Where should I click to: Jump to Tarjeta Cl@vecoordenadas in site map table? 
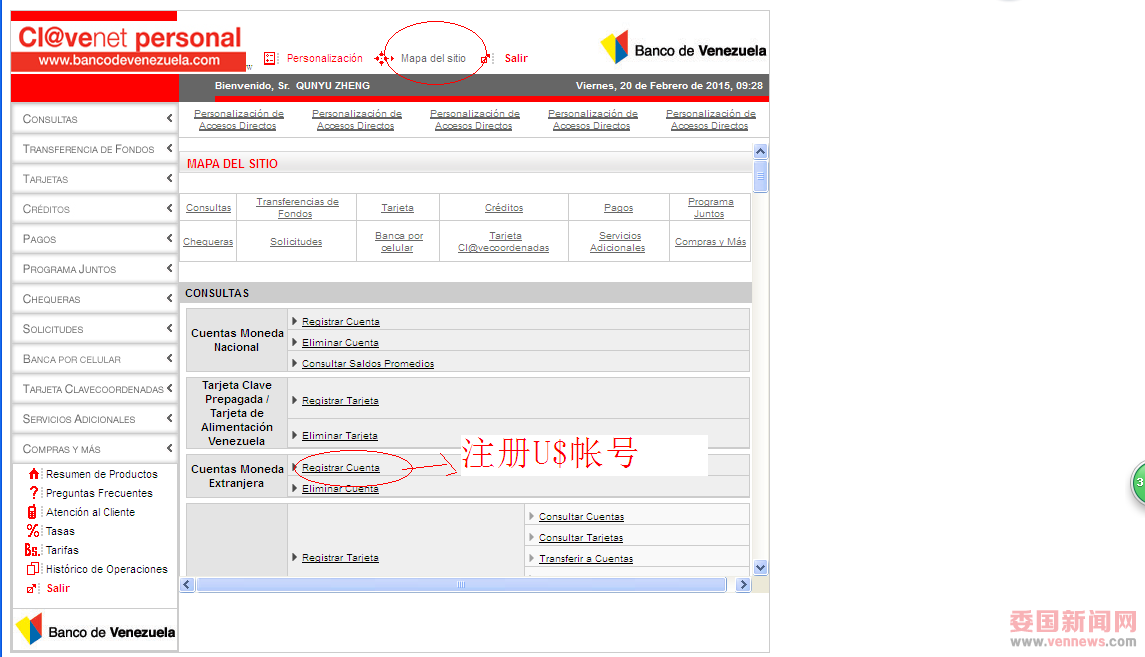(x=504, y=242)
